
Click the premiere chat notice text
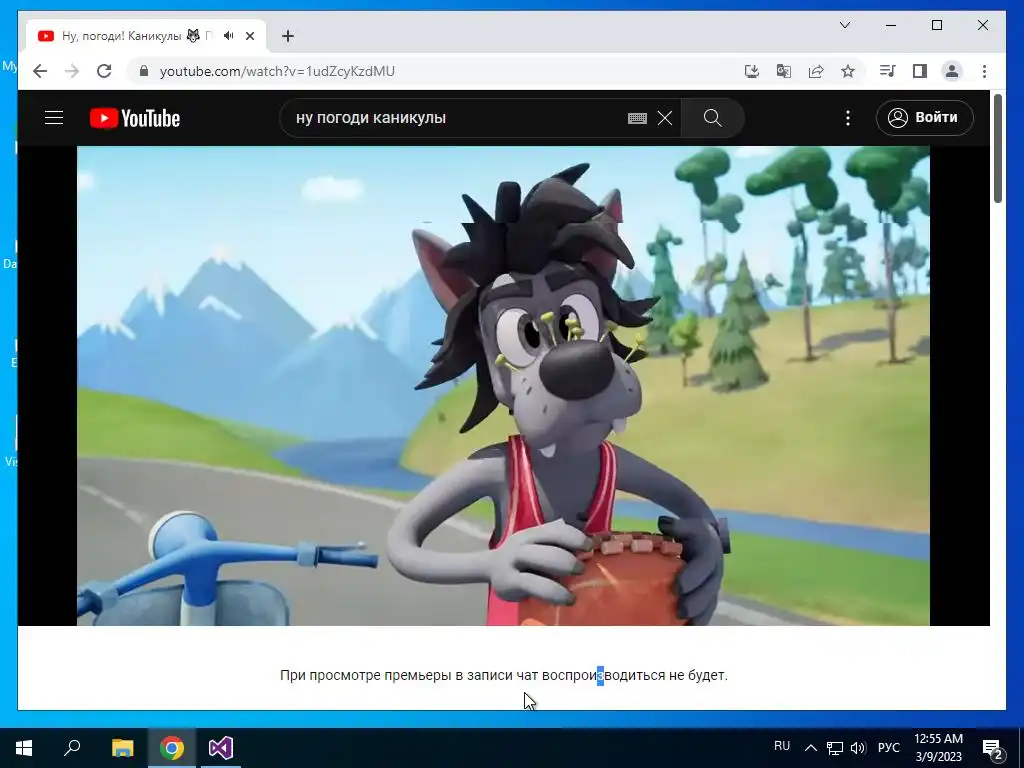pyautogui.click(x=504, y=675)
